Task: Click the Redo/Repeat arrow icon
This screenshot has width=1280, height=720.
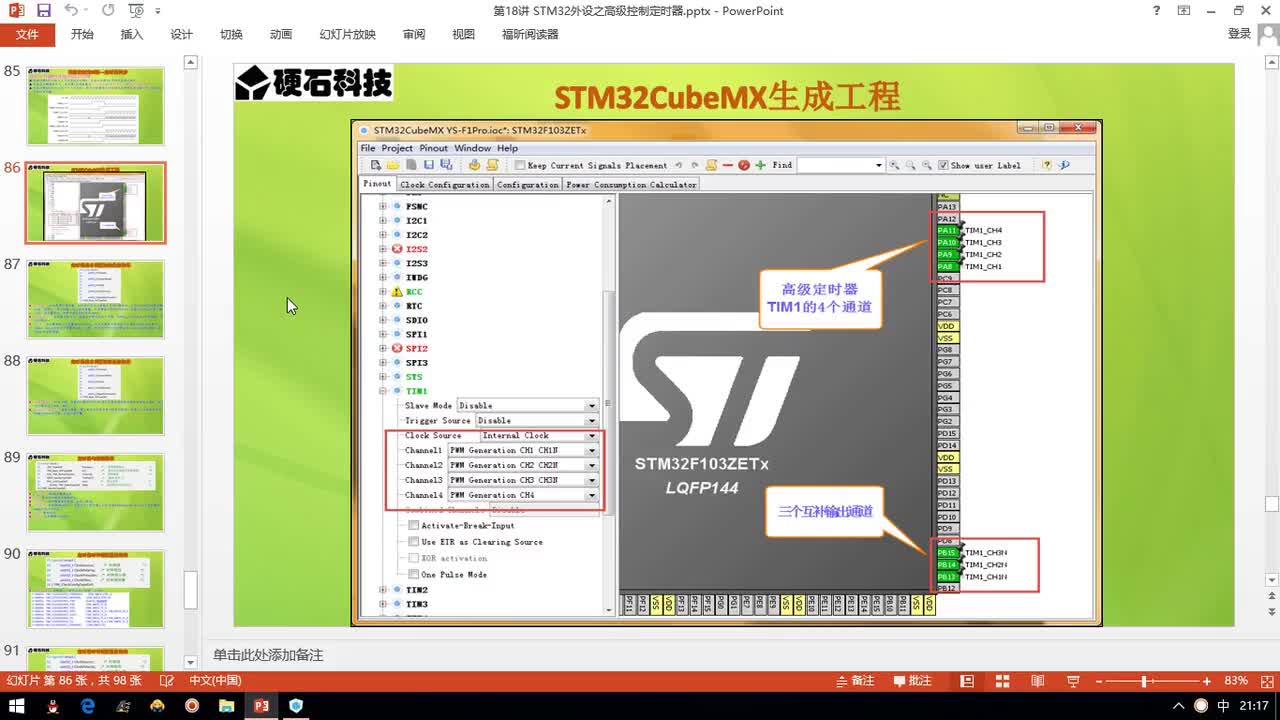Action: point(107,11)
